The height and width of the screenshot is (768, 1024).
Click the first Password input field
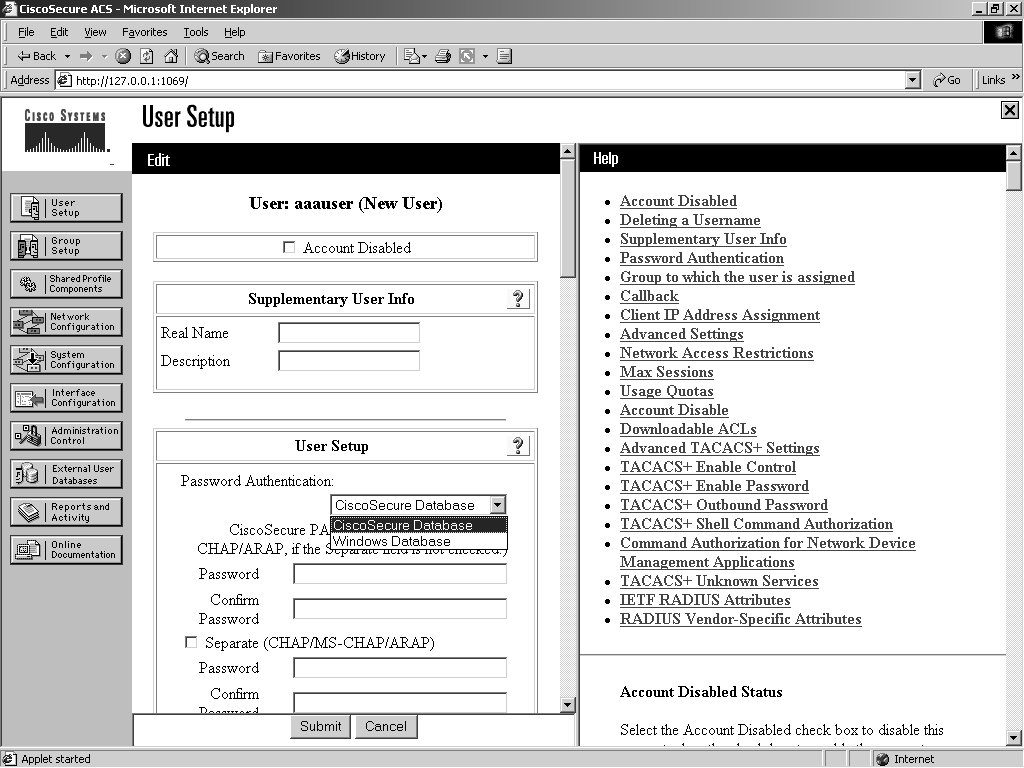click(400, 573)
